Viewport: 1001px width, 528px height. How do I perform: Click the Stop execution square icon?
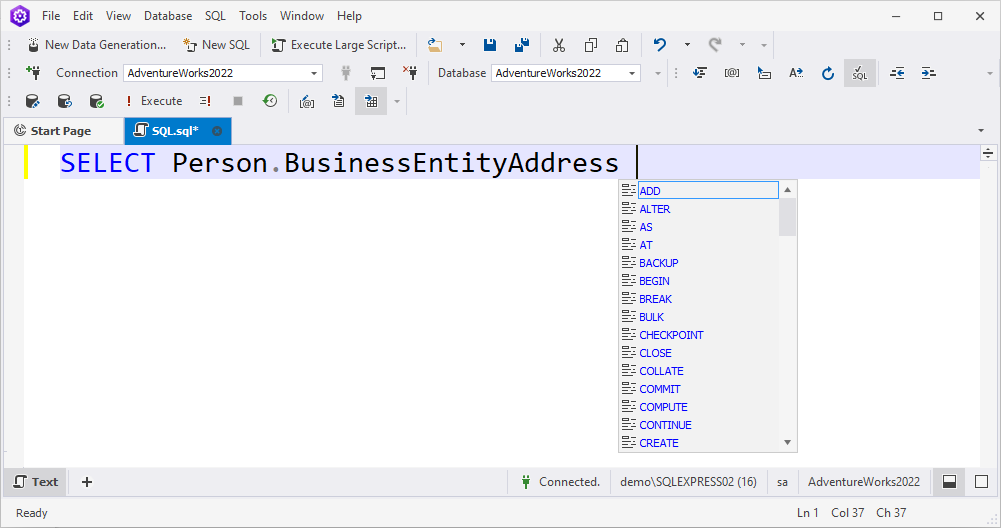pos(237,101)
